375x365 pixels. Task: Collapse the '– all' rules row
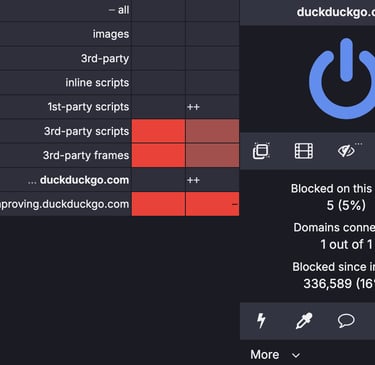119,10
